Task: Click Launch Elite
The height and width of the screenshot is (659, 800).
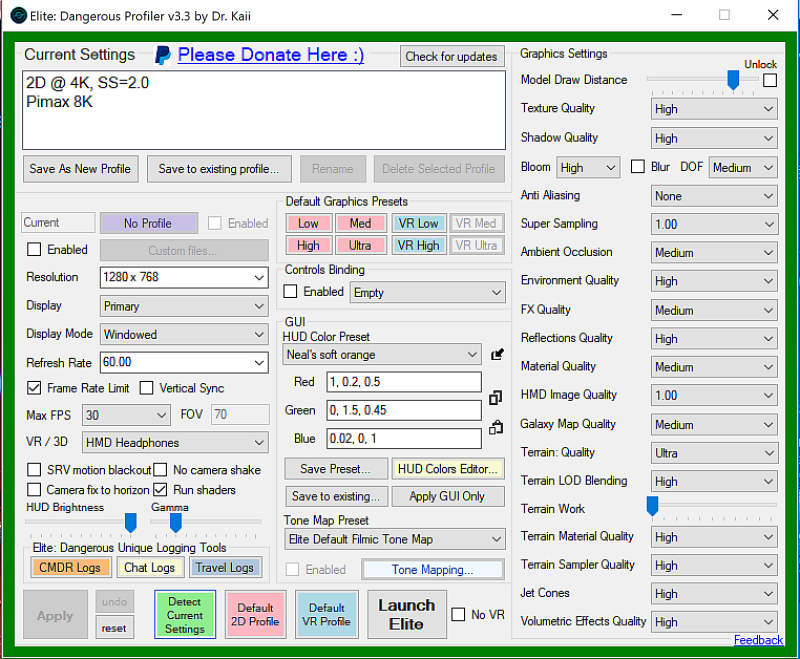Action: click(407, 615)
